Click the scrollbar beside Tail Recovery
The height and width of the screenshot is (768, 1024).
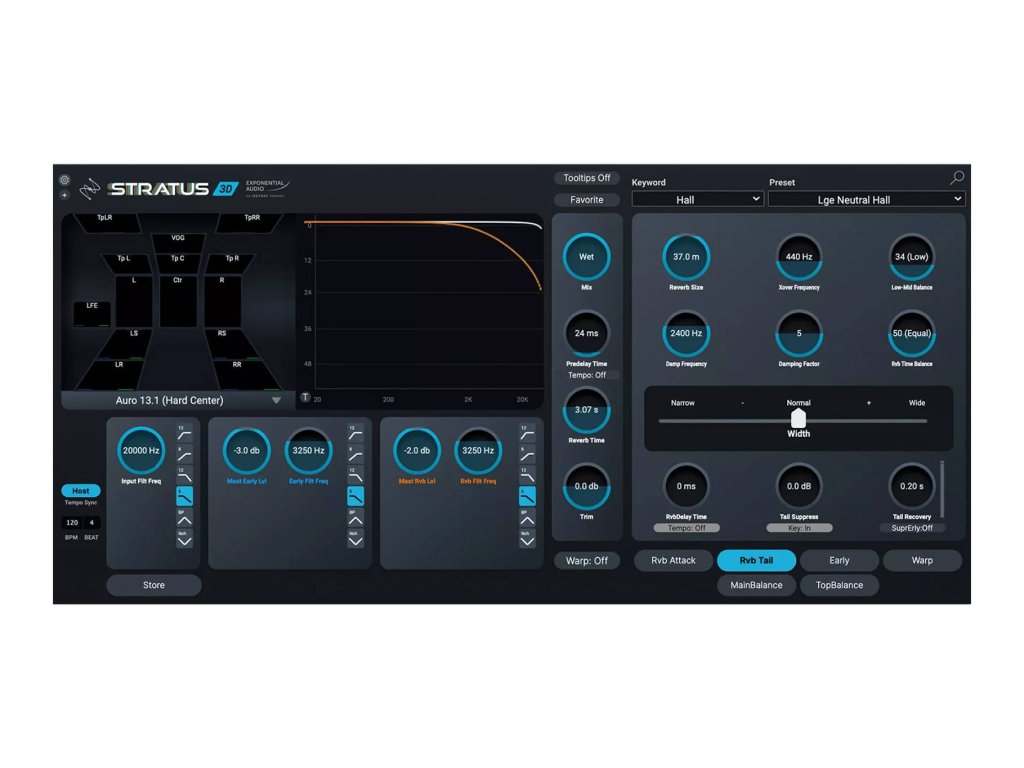pyautogui.click(x=942, y=488)
